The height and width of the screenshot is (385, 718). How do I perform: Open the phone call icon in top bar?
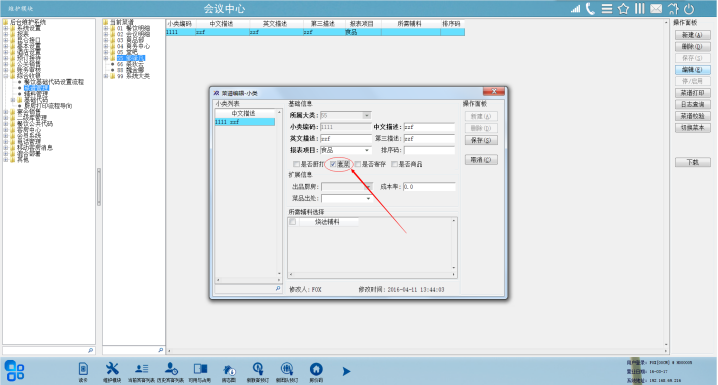point(591,9)
